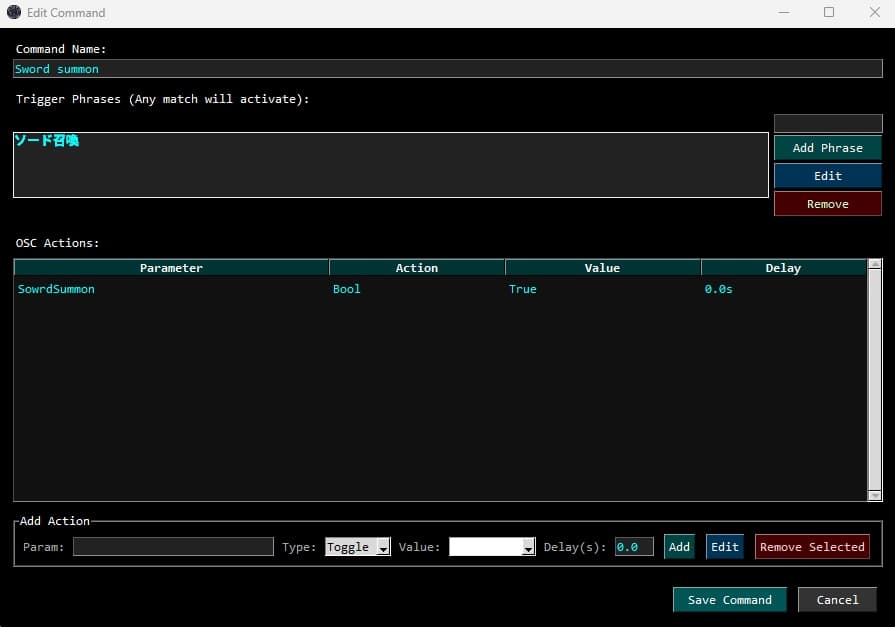The image size is (895, 627).
Task: Click the Delay column header
Action: pyautogui.click(x=782, y=268)
